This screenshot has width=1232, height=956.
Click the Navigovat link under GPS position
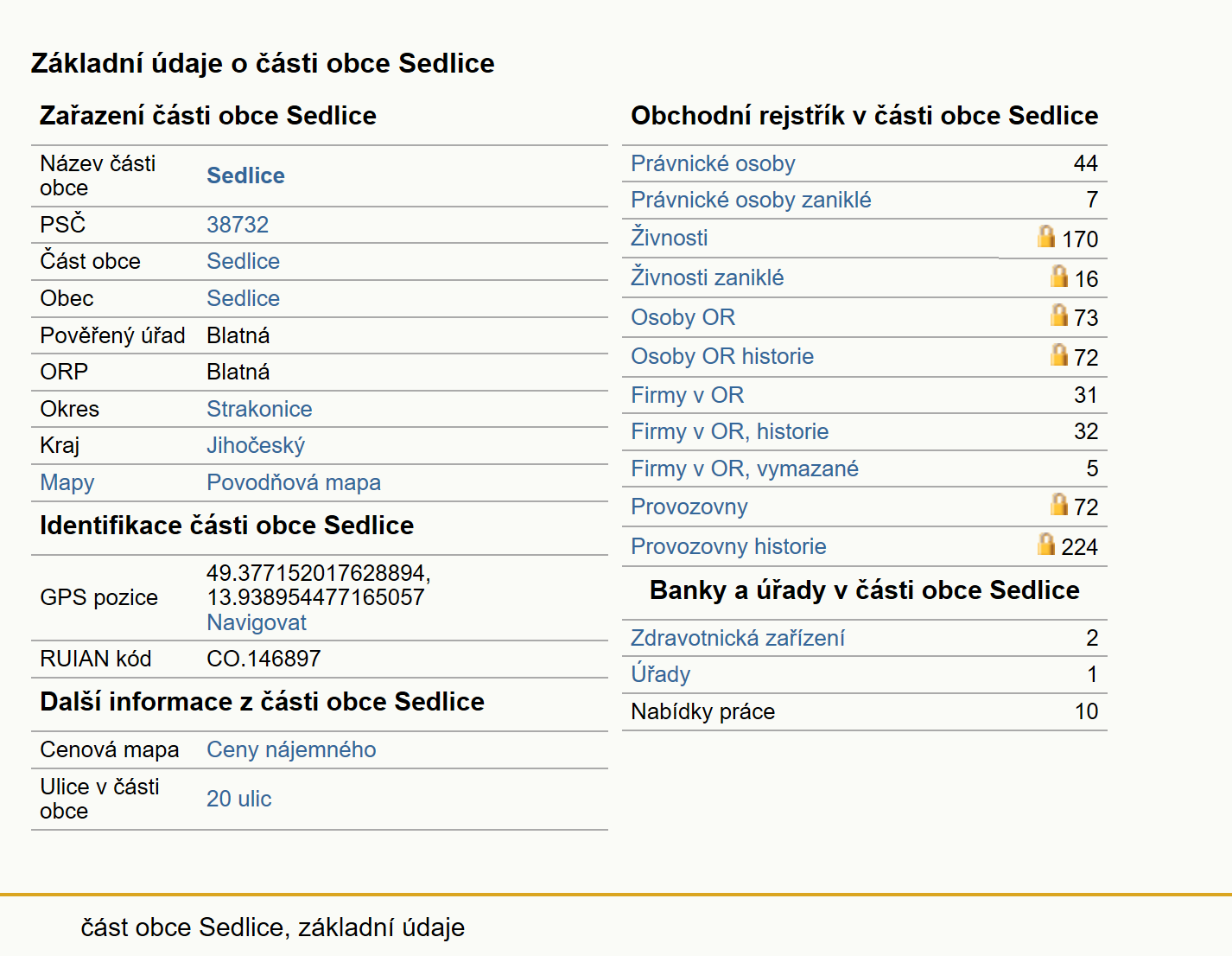[257, 622]
